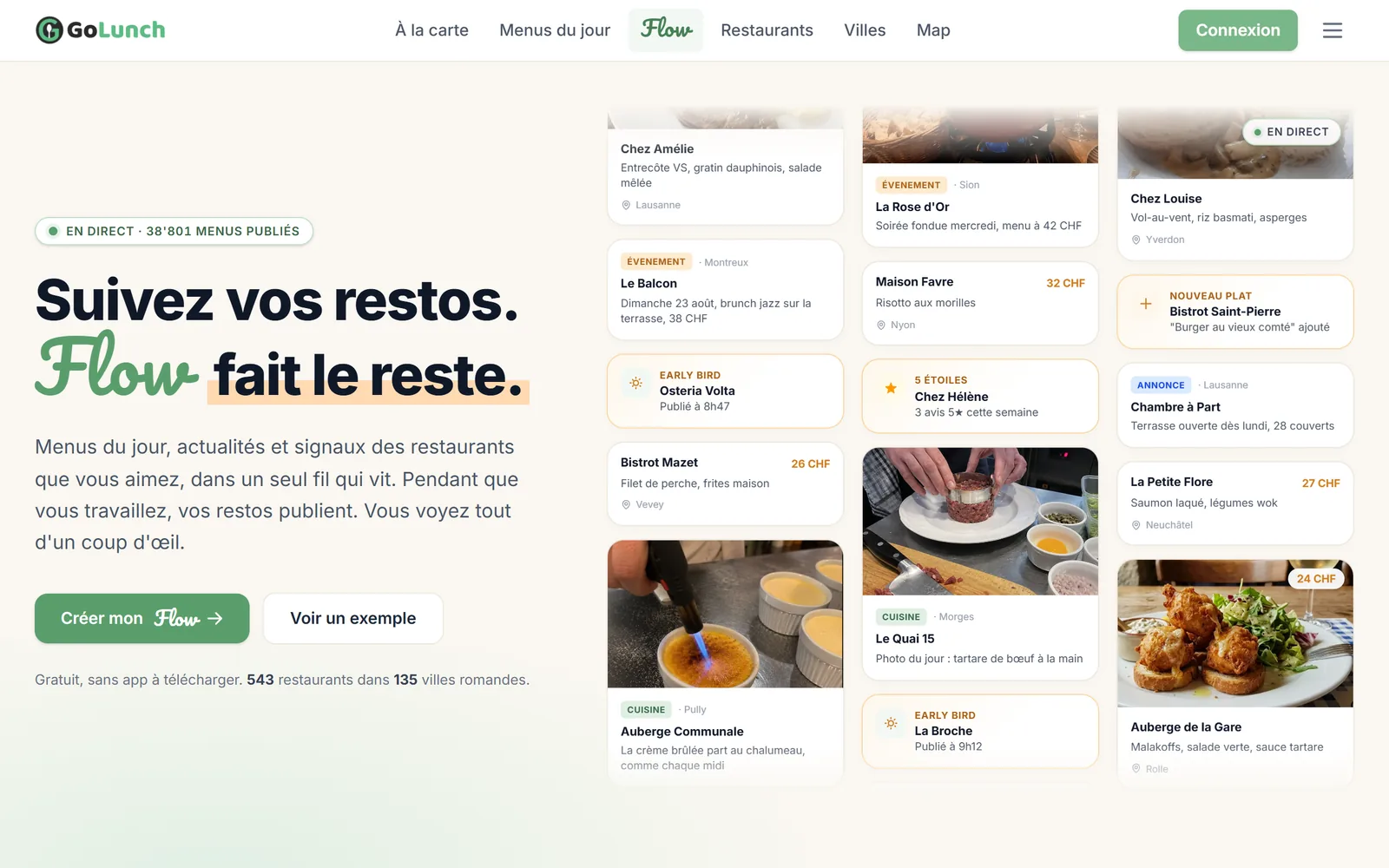
Task: Click the Connexion button
Action: (1238, 30)
